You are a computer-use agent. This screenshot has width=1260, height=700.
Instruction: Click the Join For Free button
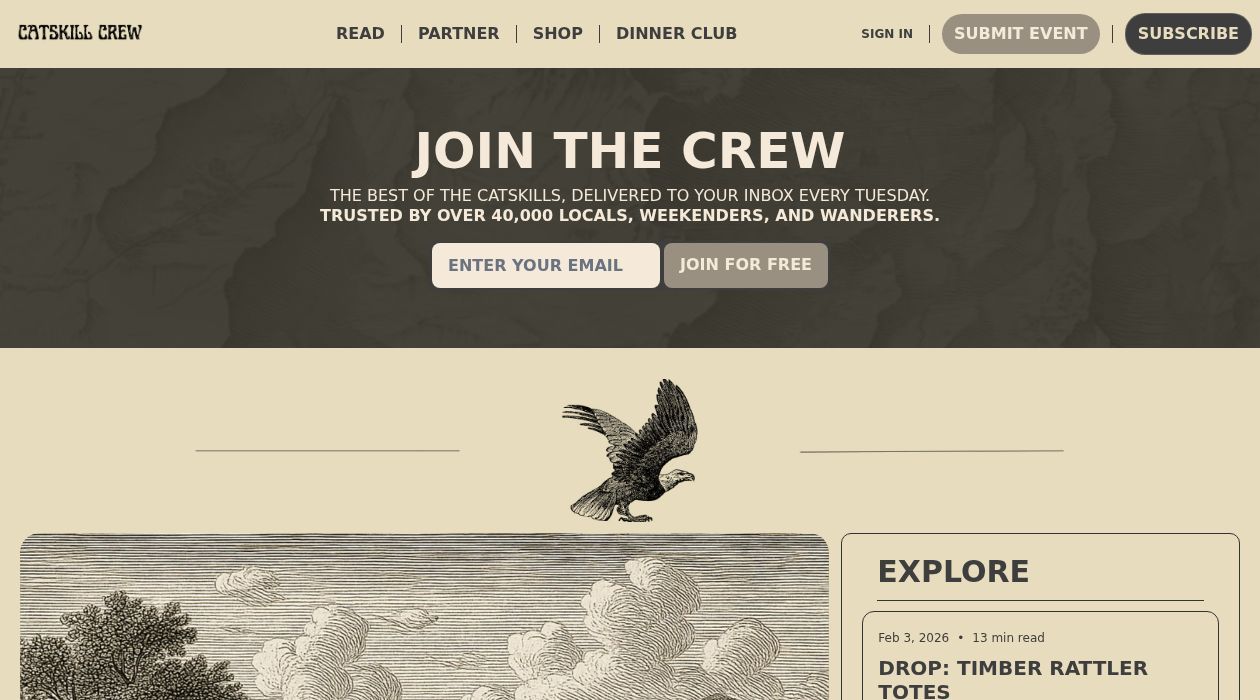coord(746,265)
